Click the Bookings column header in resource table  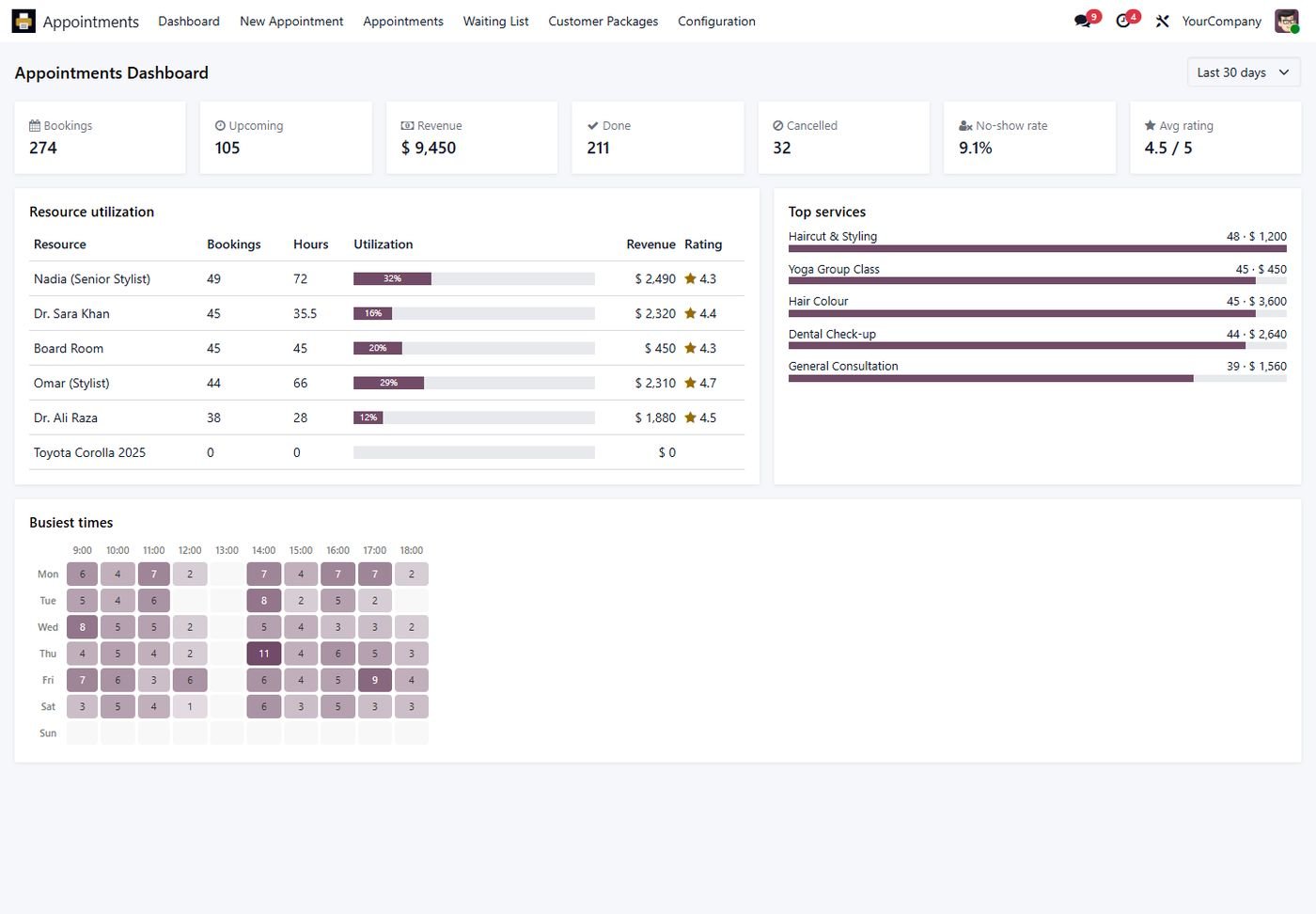tap(234, 244)
